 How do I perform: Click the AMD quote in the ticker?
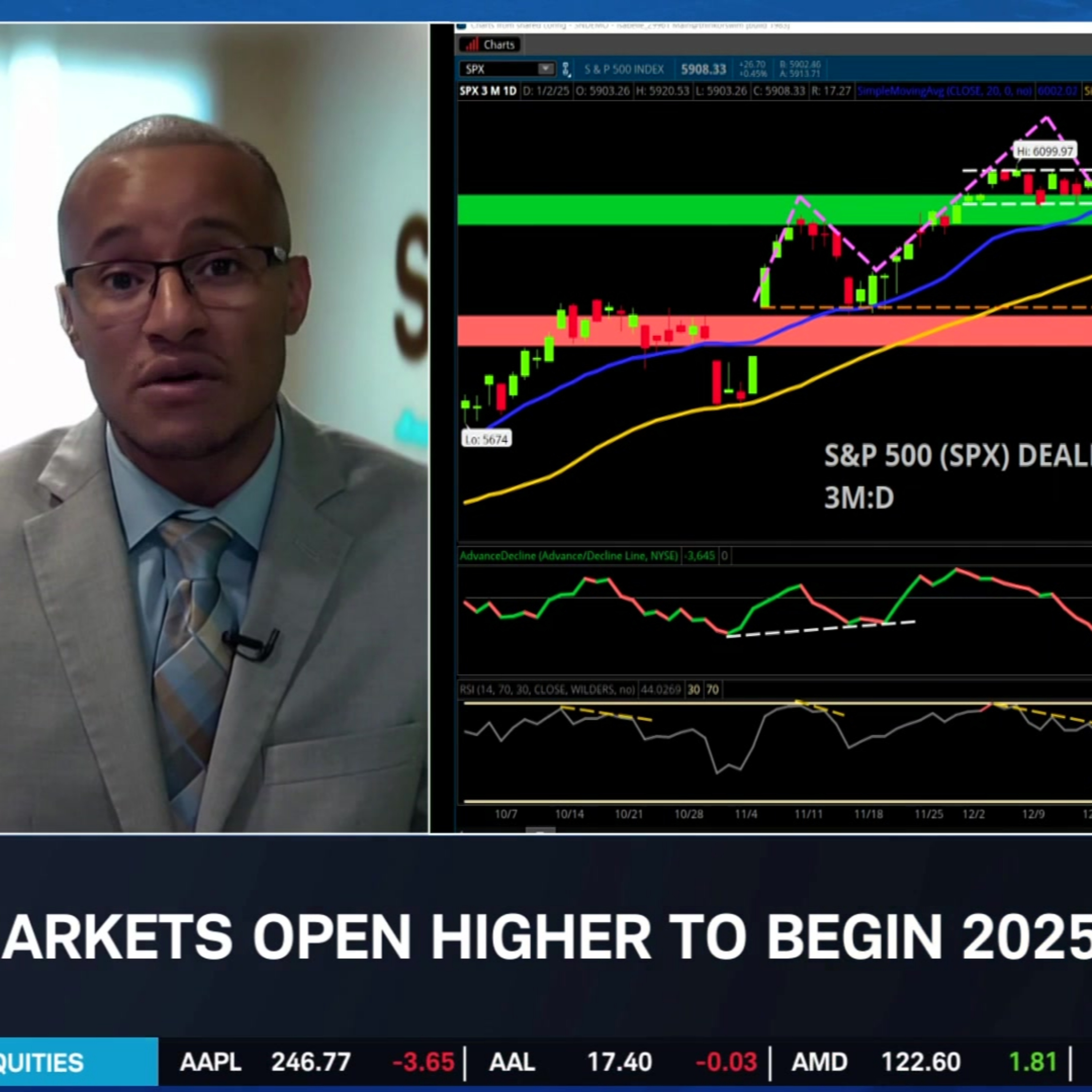819,1062
